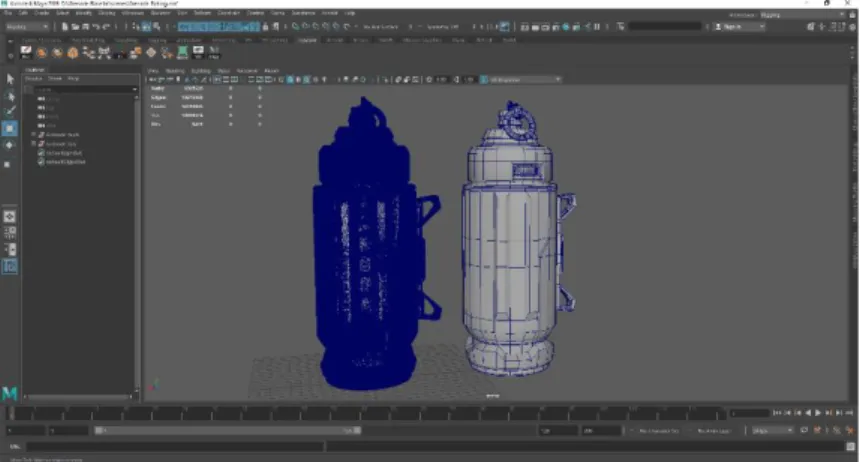Open the viewport view transform dropdown

[521, 80]
